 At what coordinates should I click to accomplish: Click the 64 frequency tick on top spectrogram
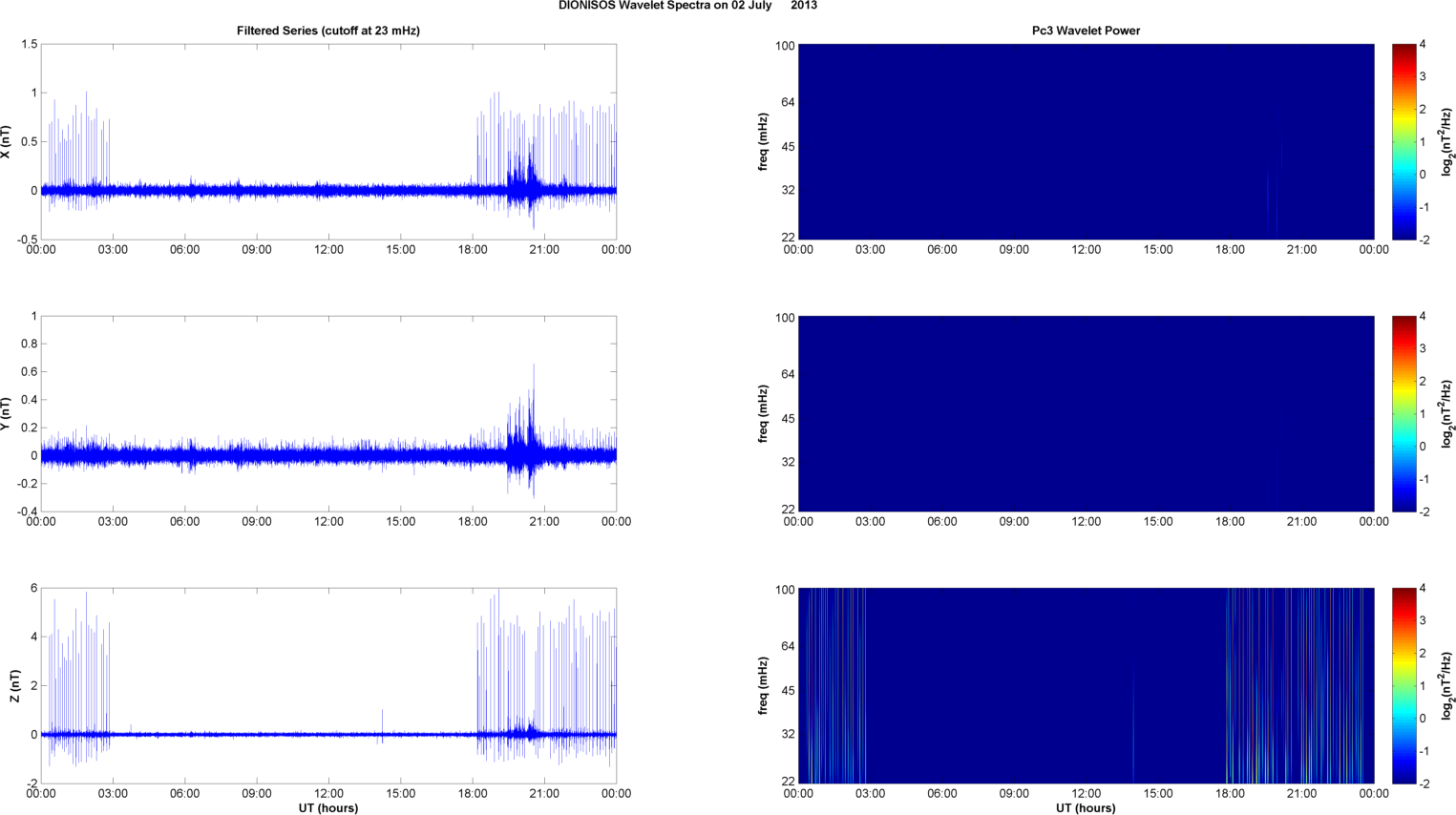[788, 102]
